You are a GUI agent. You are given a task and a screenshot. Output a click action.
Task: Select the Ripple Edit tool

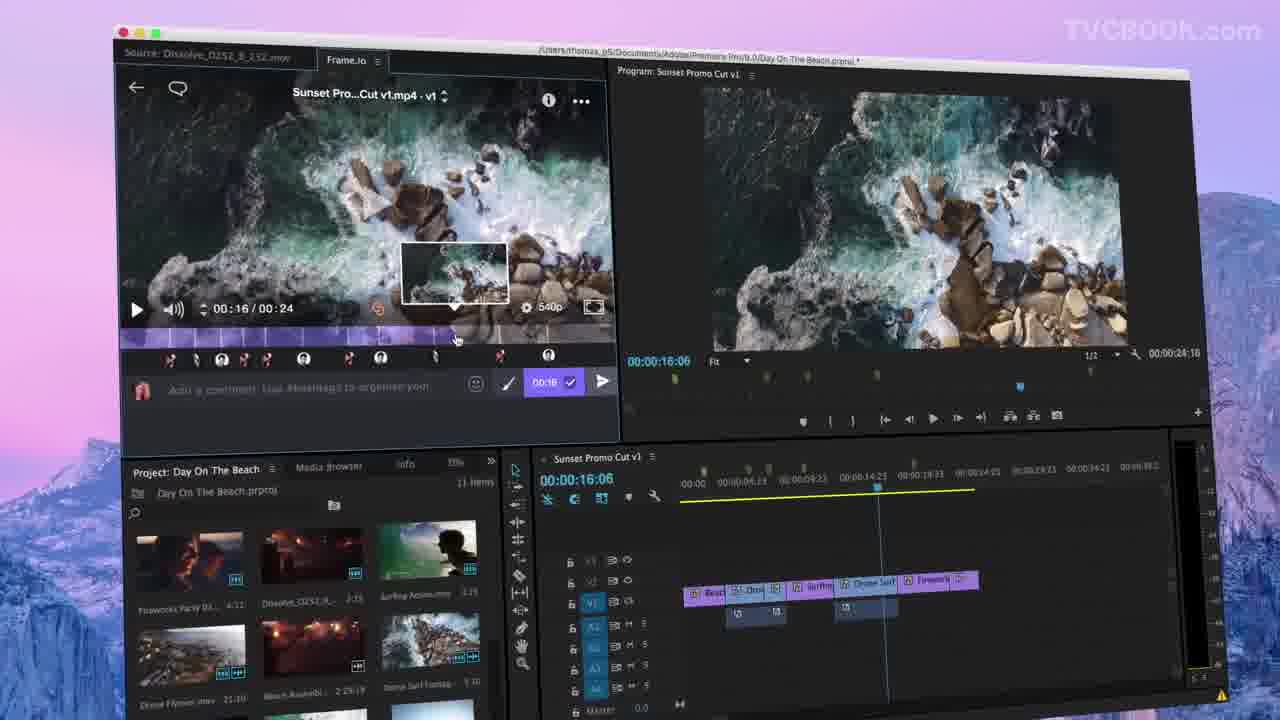point(517,522)
